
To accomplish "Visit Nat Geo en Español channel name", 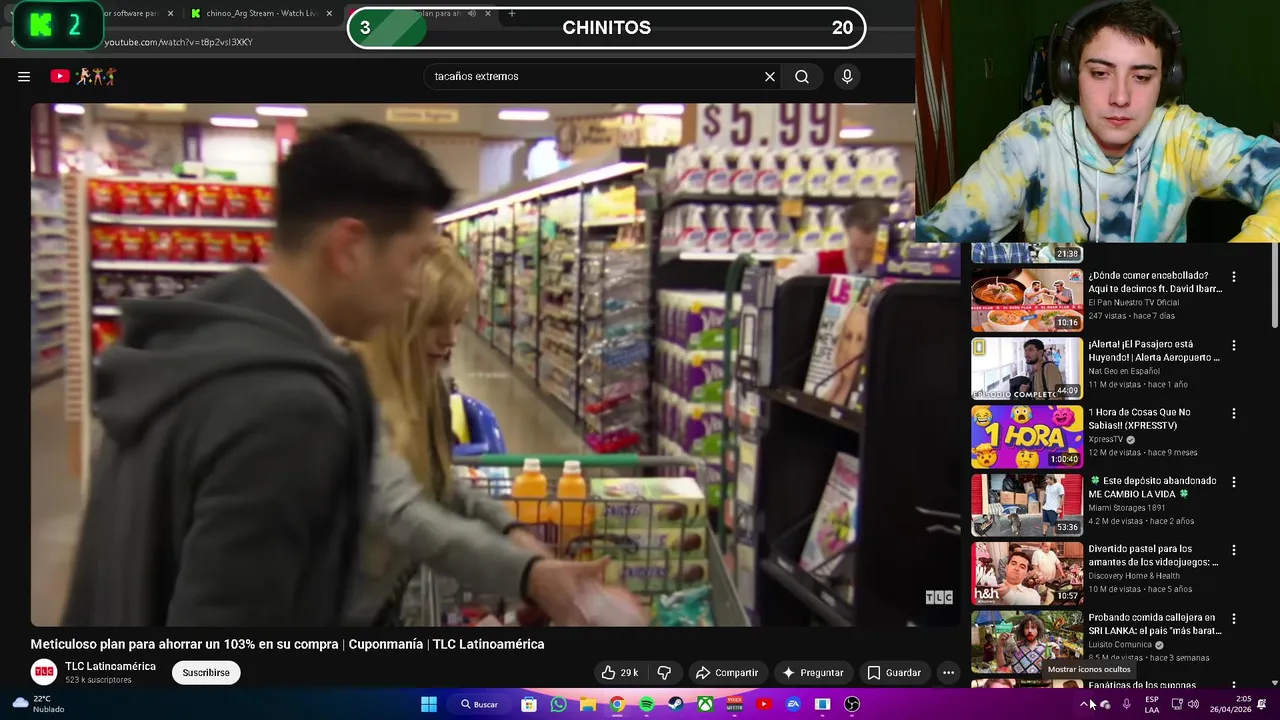I will pyautogui.click(x=1126, y=371).
